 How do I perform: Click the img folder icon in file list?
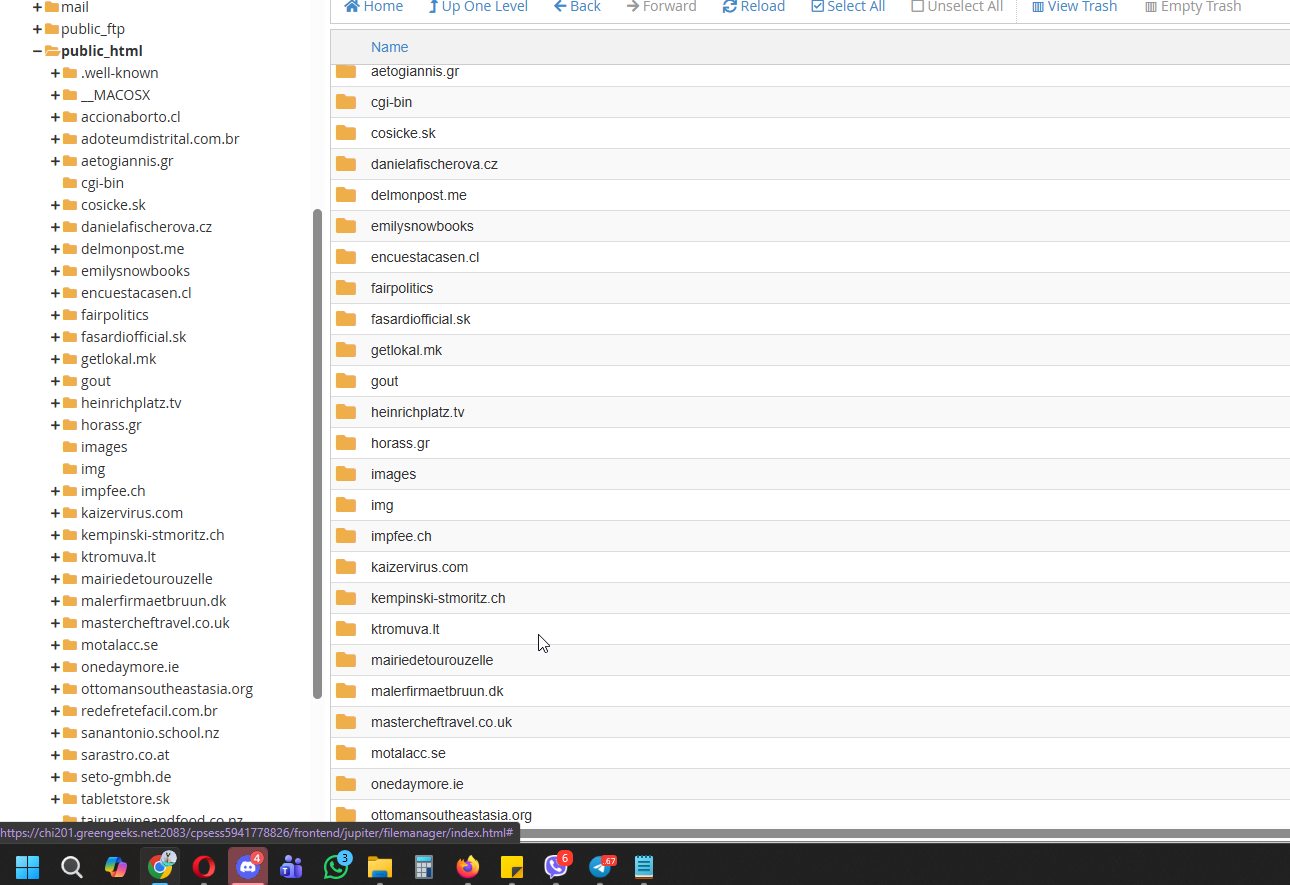pos(346,505)
